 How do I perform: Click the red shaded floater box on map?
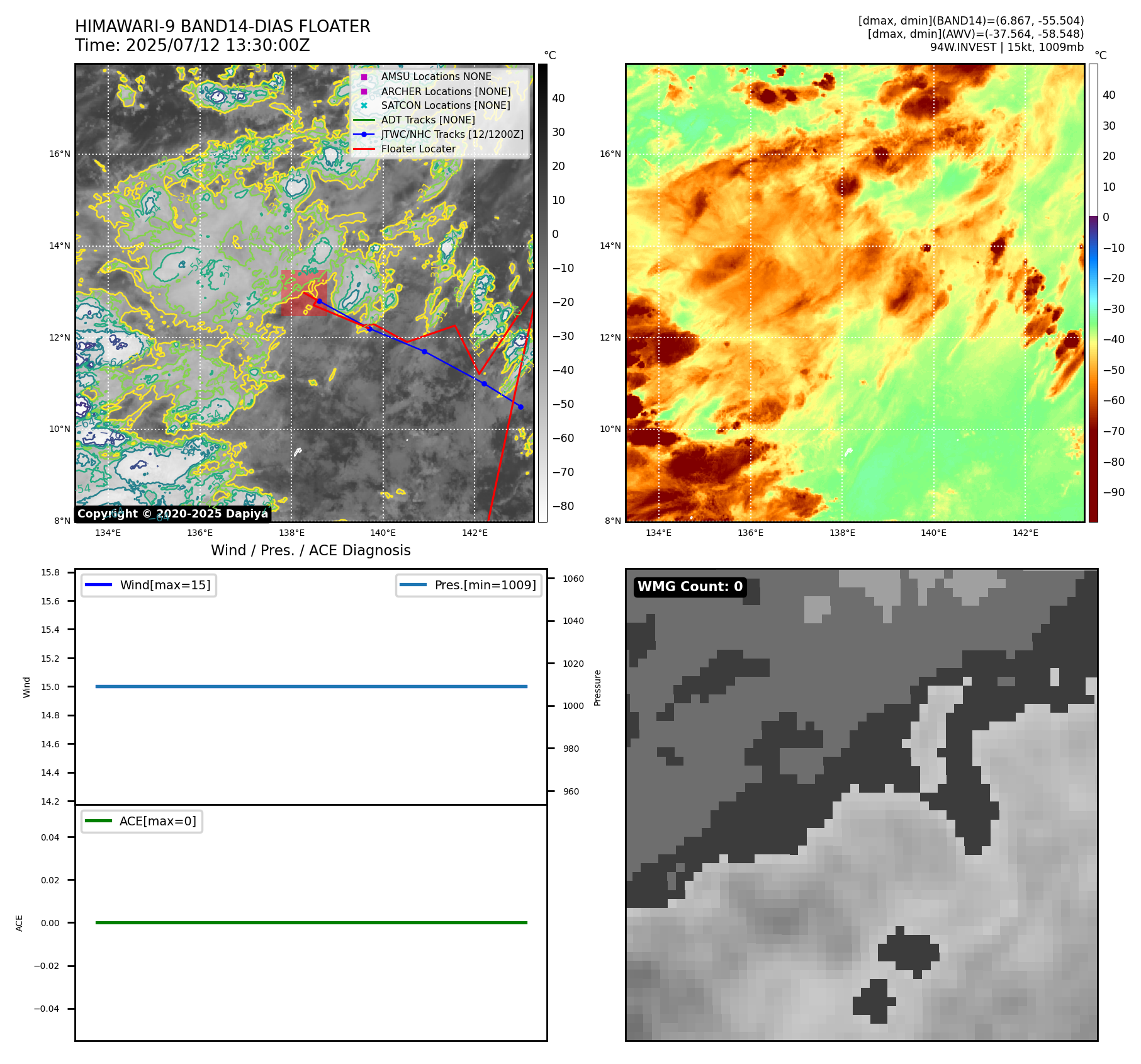pos(304,293)
